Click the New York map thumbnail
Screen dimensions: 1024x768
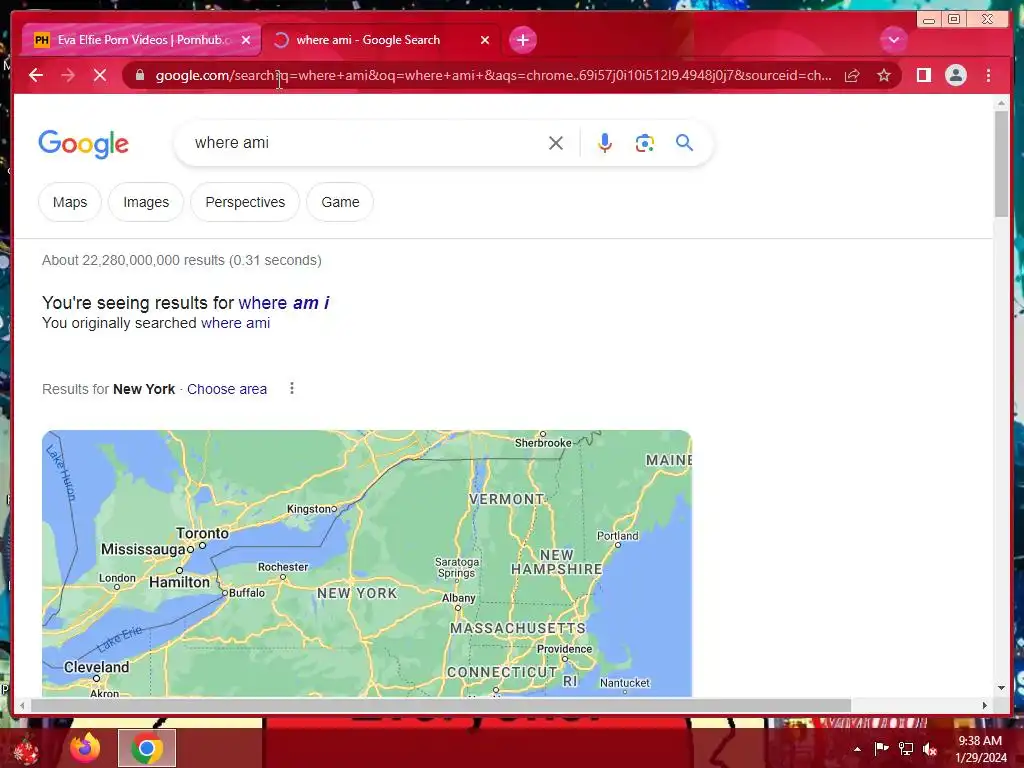(367, 563)
